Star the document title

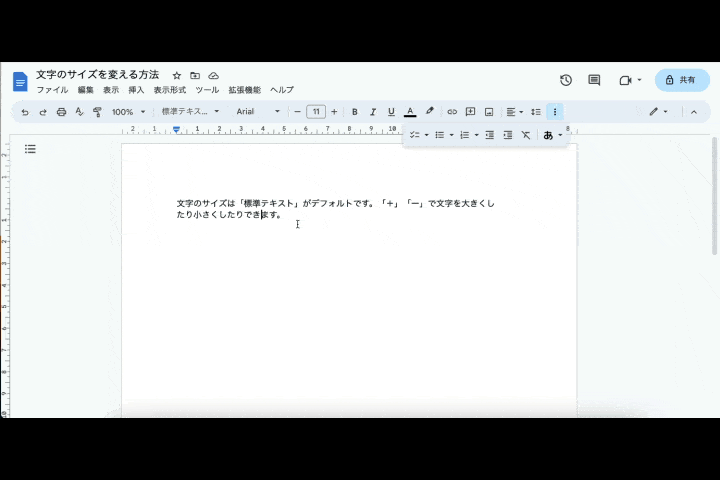(177, 75)
